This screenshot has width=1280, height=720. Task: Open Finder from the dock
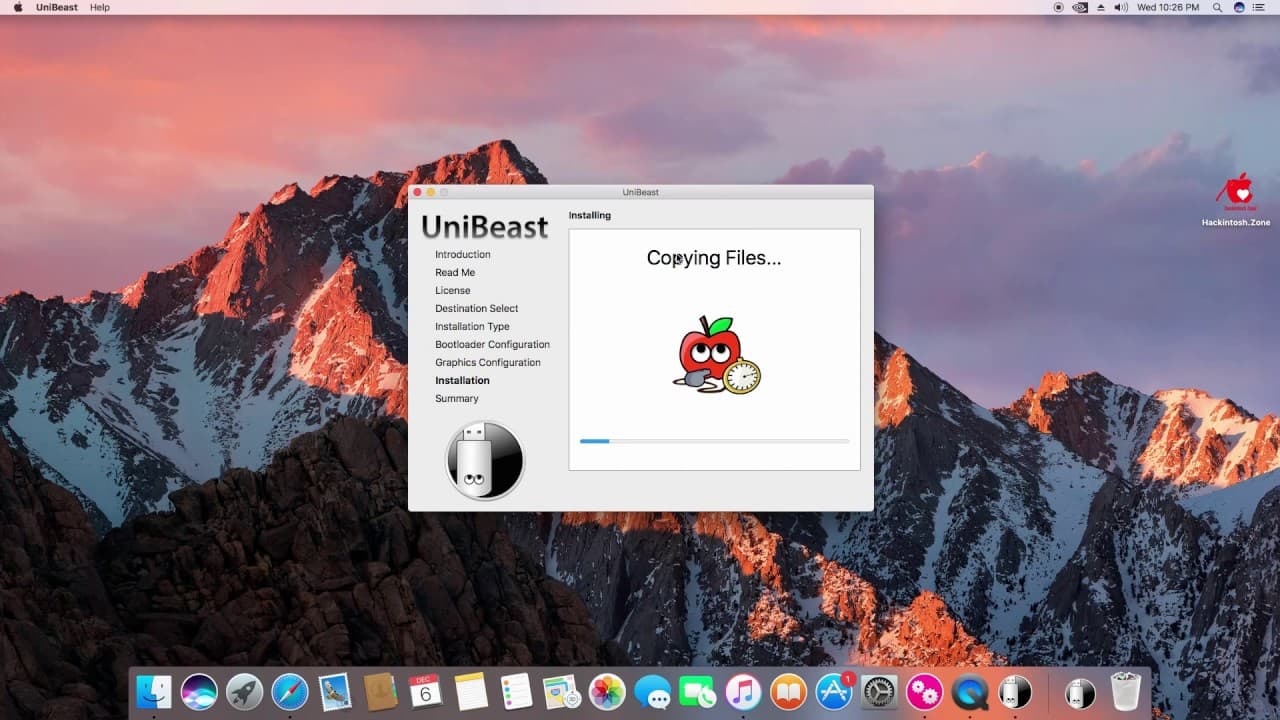click(x=154, y=691)
